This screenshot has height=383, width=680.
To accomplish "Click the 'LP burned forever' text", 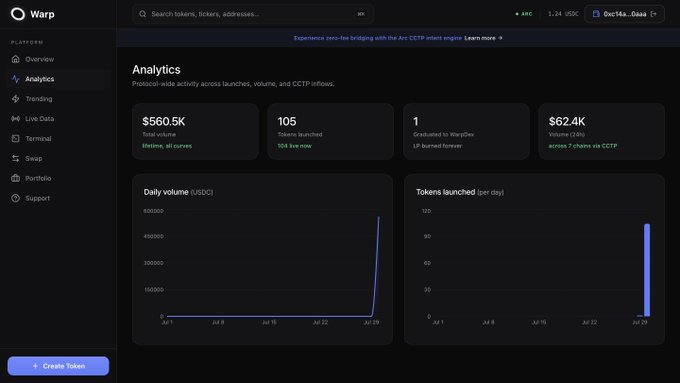I will [437, 146].
